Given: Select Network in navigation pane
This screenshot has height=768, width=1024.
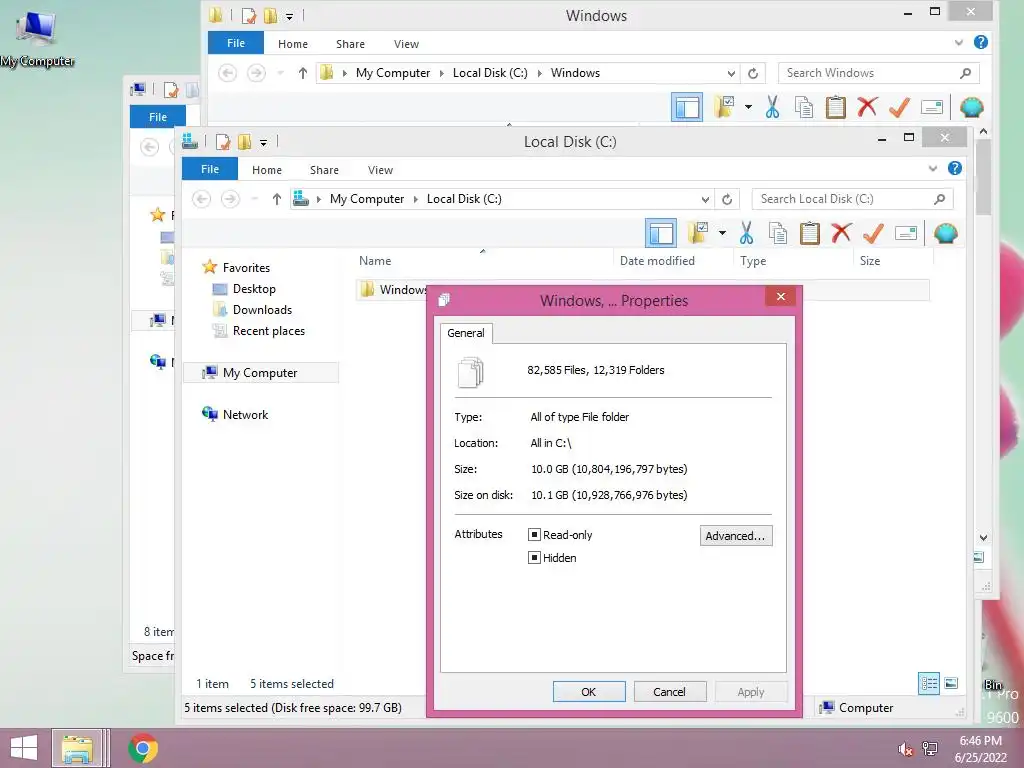Looking at the screenshot, I should (x=245, y=415).
